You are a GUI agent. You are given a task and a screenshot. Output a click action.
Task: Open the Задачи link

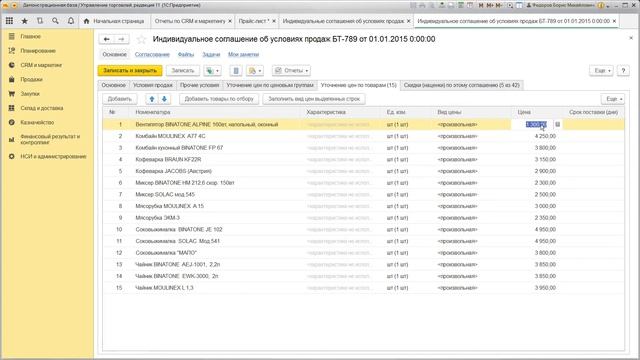pyautogui.click(x=211, y=54)
